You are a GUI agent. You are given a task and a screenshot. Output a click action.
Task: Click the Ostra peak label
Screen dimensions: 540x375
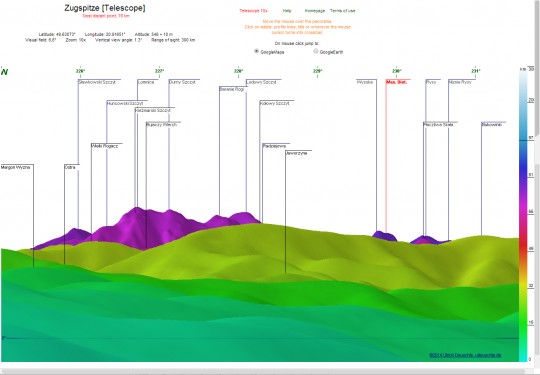point(70,167)
